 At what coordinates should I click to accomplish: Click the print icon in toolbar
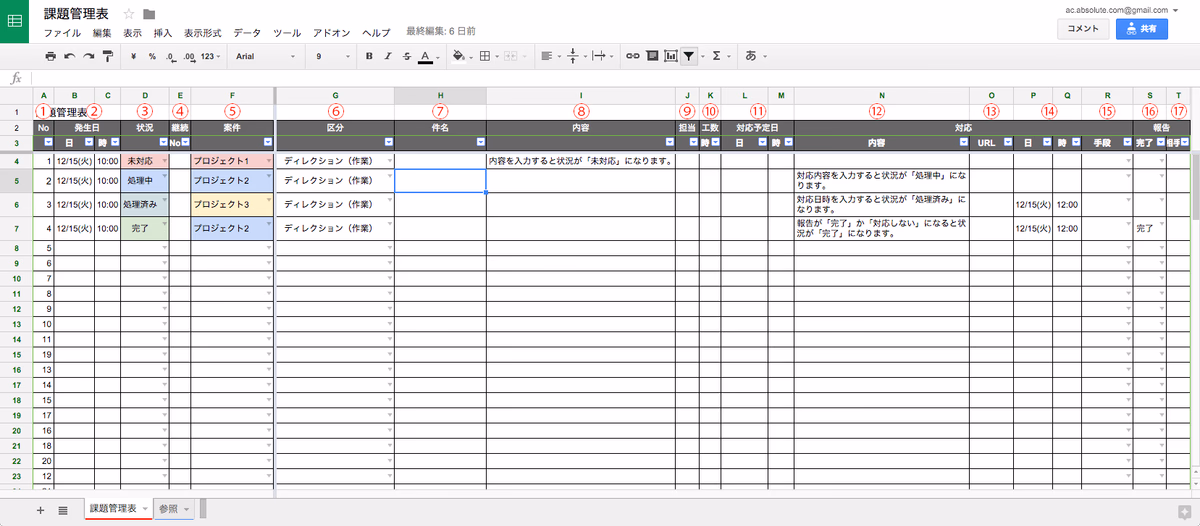50,57
